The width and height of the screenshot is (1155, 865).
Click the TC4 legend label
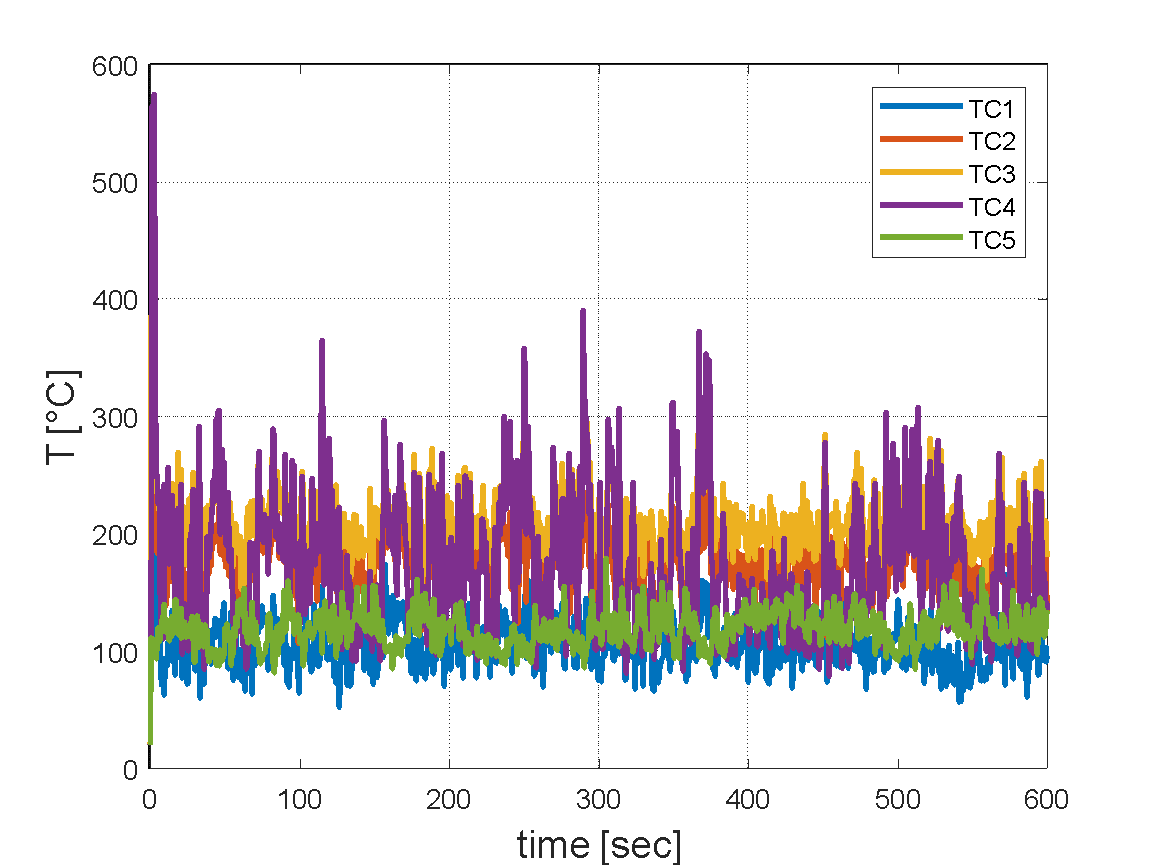991,207
